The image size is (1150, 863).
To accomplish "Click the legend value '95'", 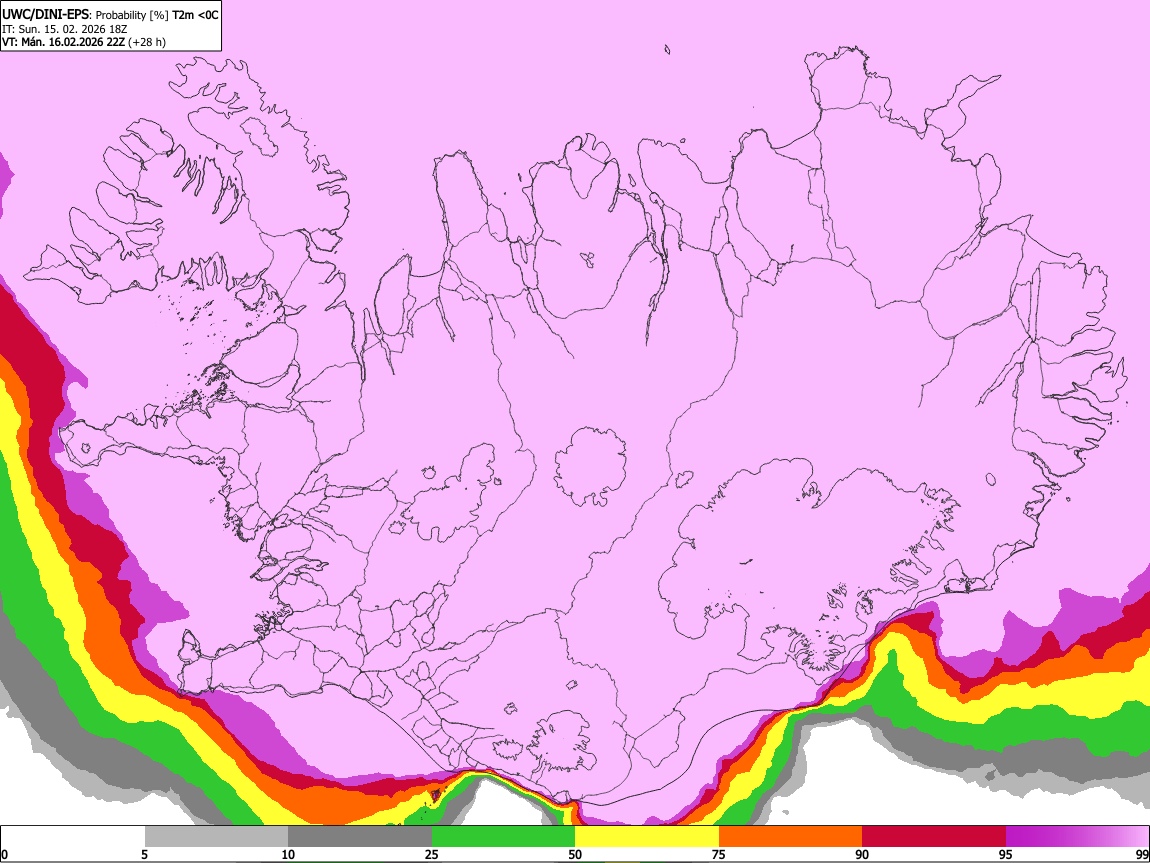I will click(x=1006, y=854).
